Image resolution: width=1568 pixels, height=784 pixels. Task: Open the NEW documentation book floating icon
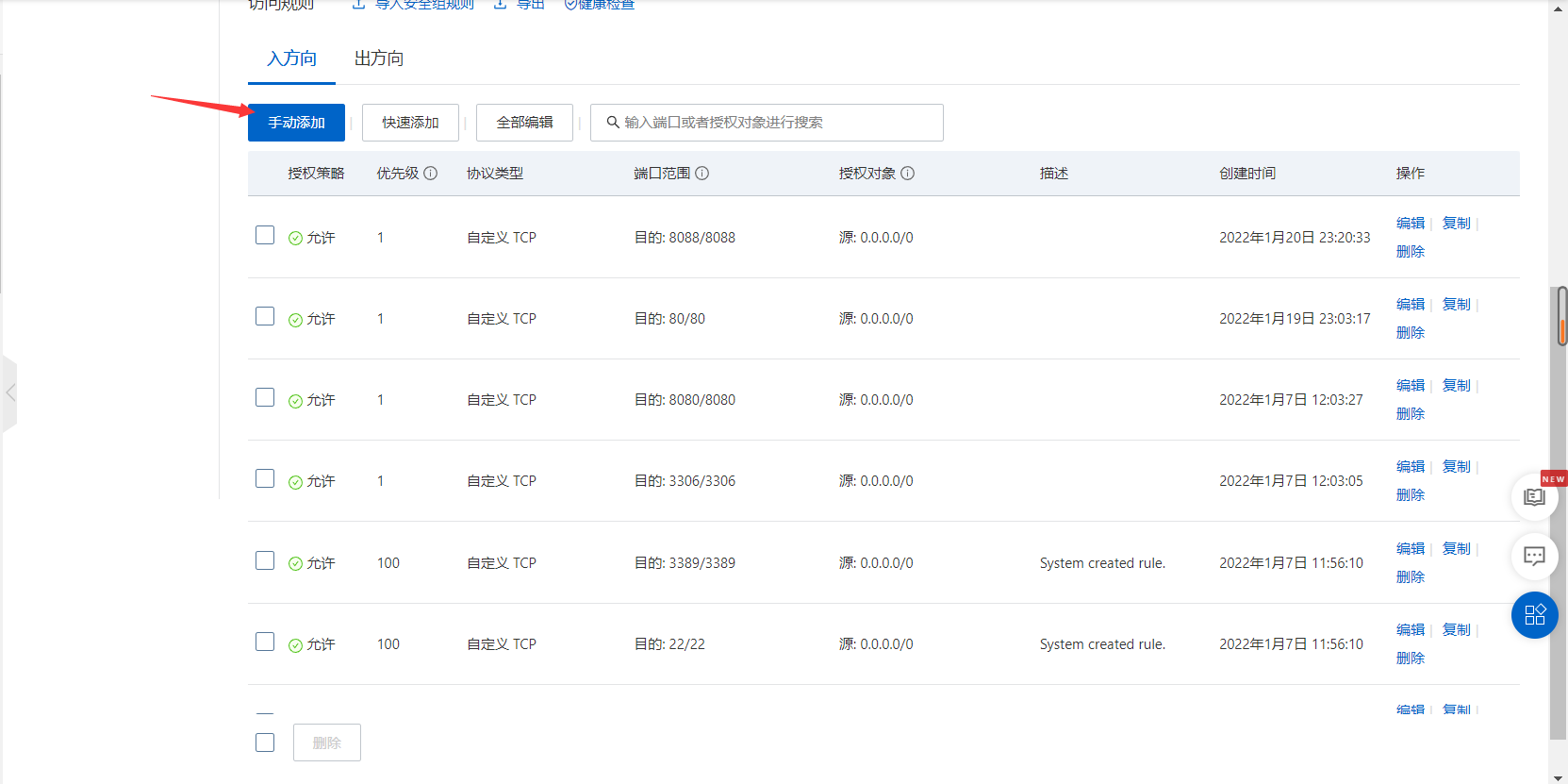(x=1534, y=496)
